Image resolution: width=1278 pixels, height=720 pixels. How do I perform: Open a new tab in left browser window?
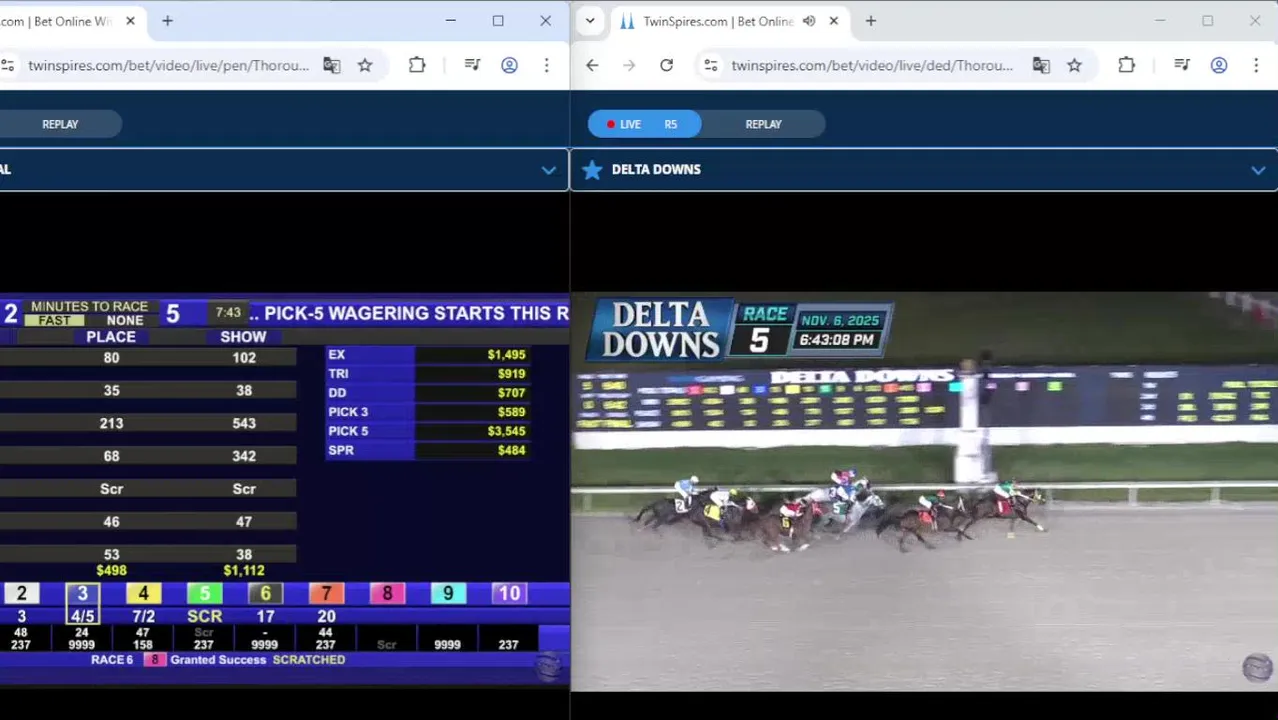pos(167,21)
